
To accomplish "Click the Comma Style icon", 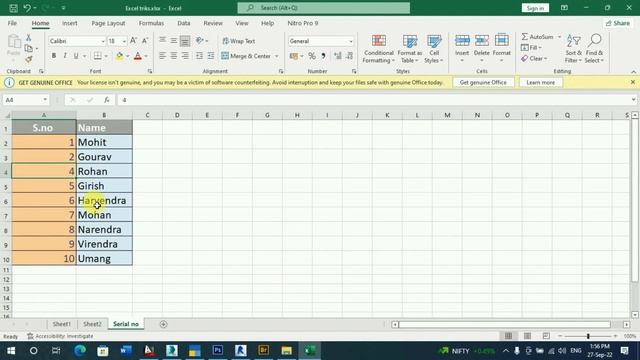I will click(323, 56).
